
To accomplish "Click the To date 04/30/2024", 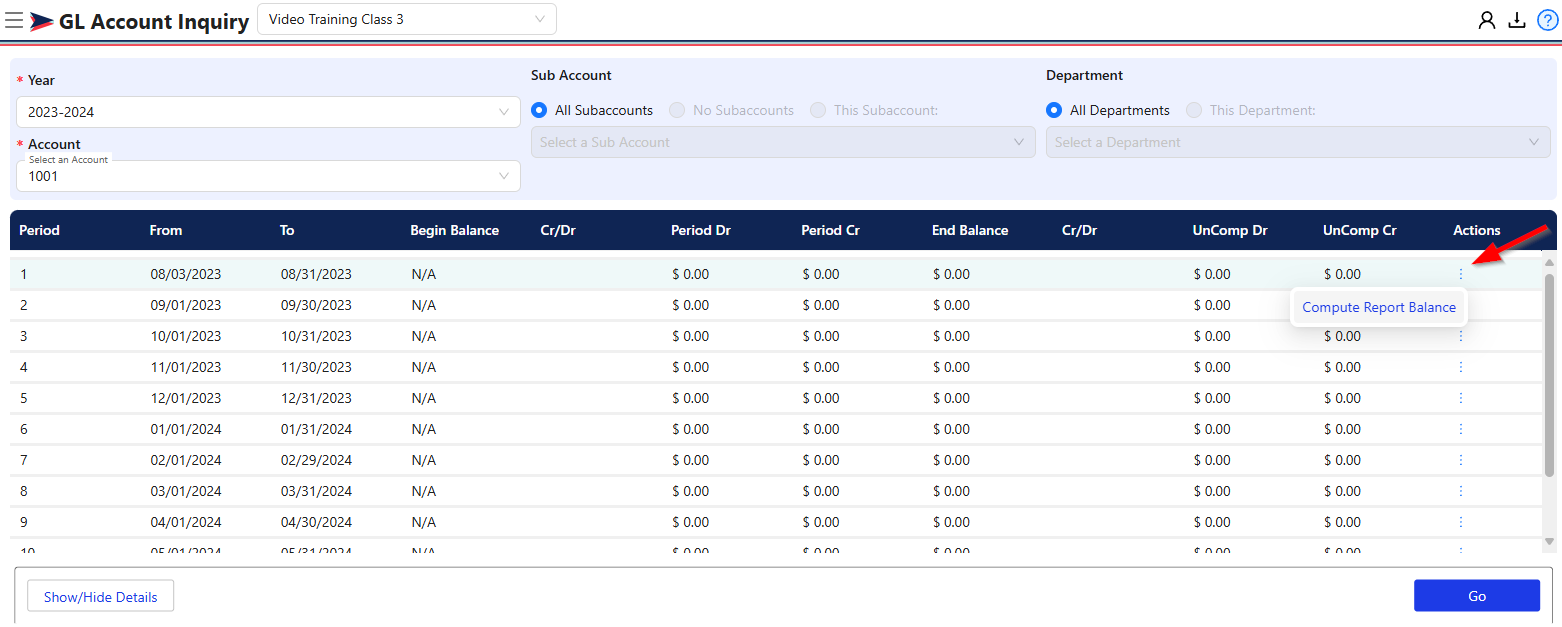I will pyautogui.click(x=316, y=522).
